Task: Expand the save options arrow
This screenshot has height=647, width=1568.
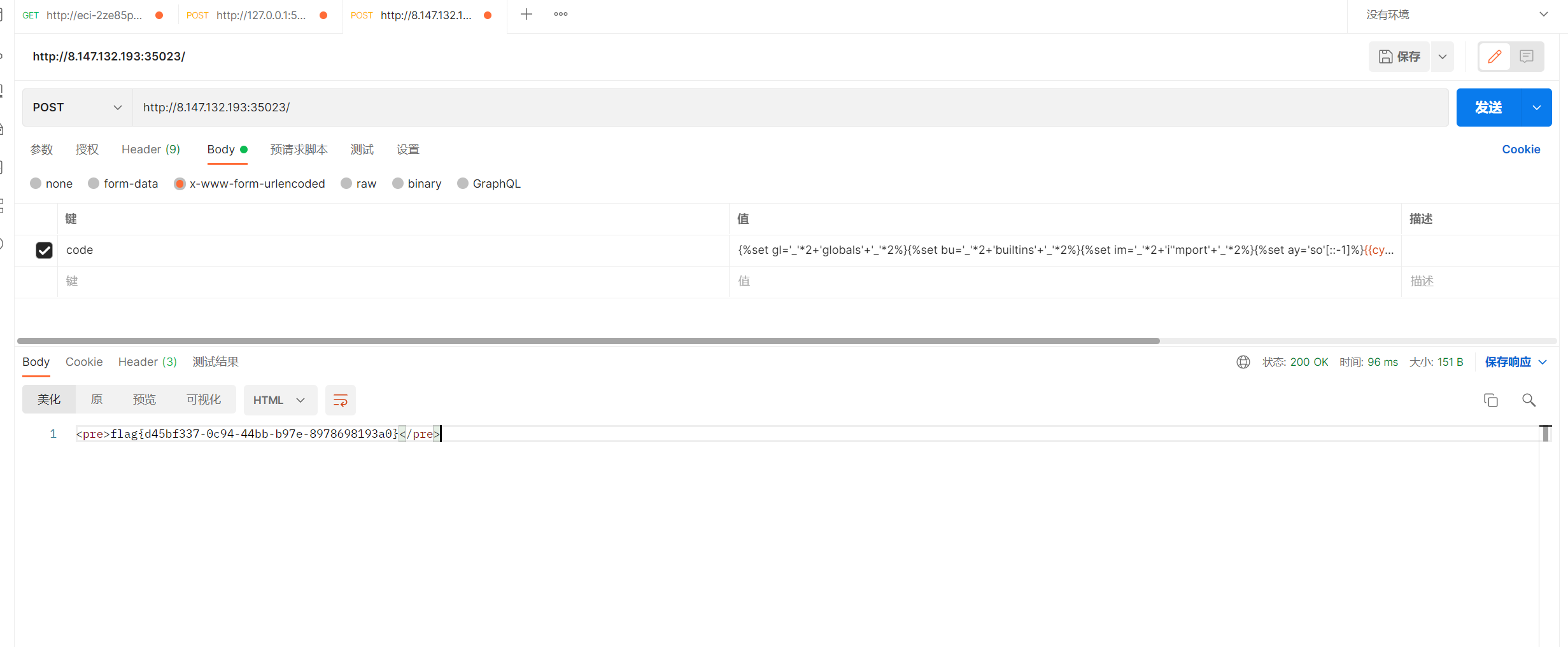Action: [x=1442, y=57]
